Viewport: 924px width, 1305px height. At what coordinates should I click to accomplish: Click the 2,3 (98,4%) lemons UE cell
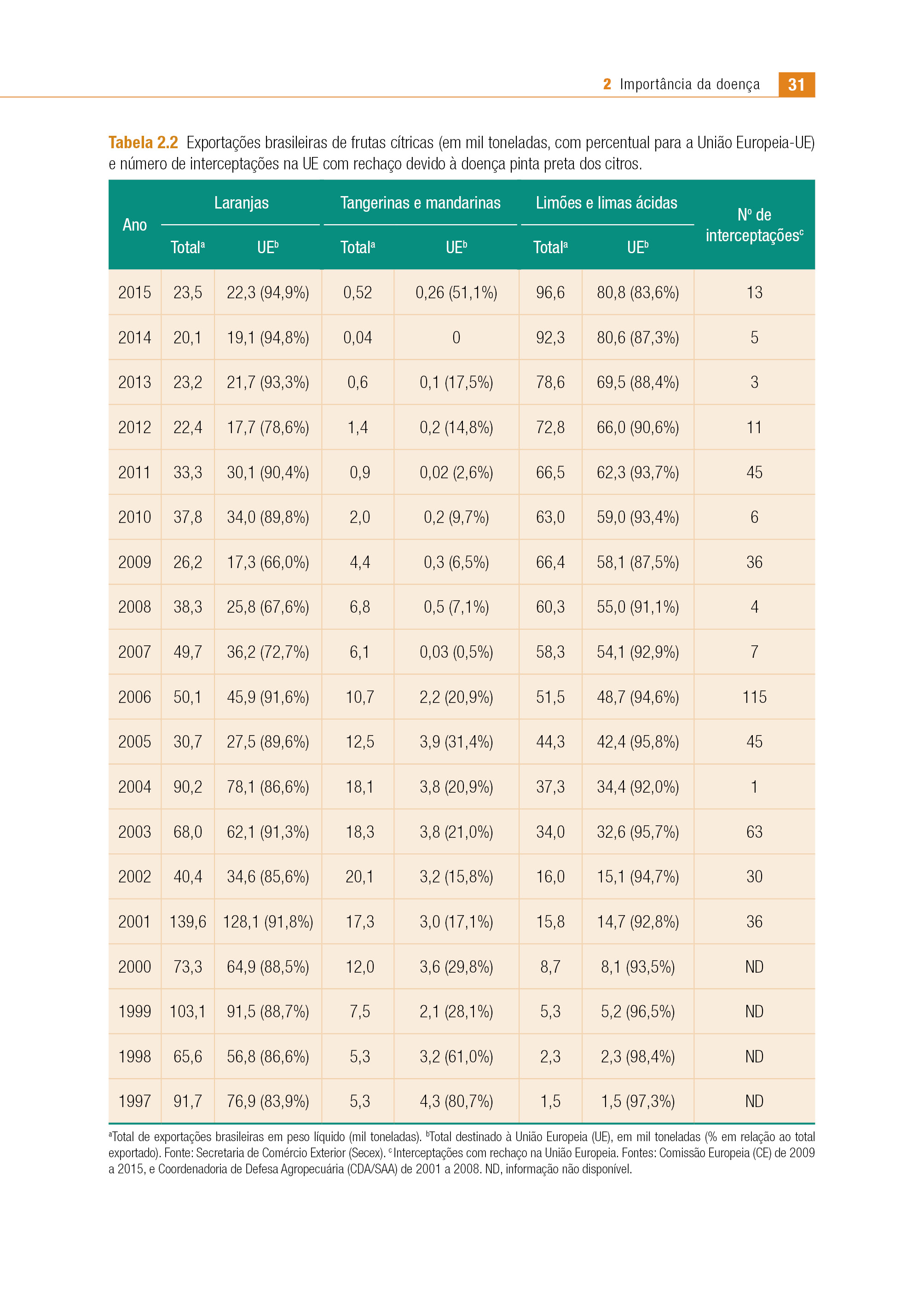click(638, 1056)
